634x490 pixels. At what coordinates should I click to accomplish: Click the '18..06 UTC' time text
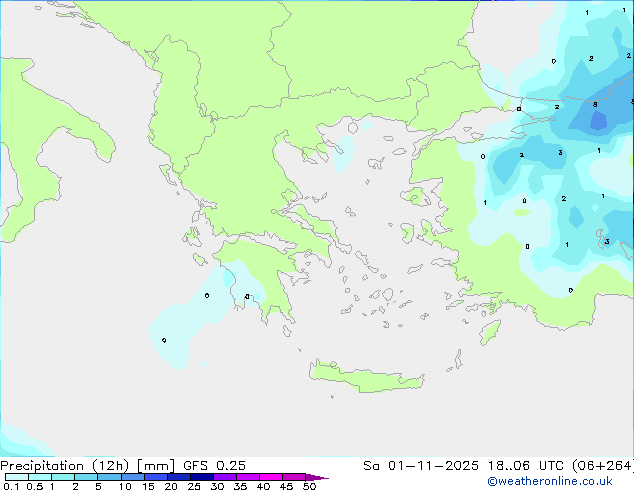525,466
